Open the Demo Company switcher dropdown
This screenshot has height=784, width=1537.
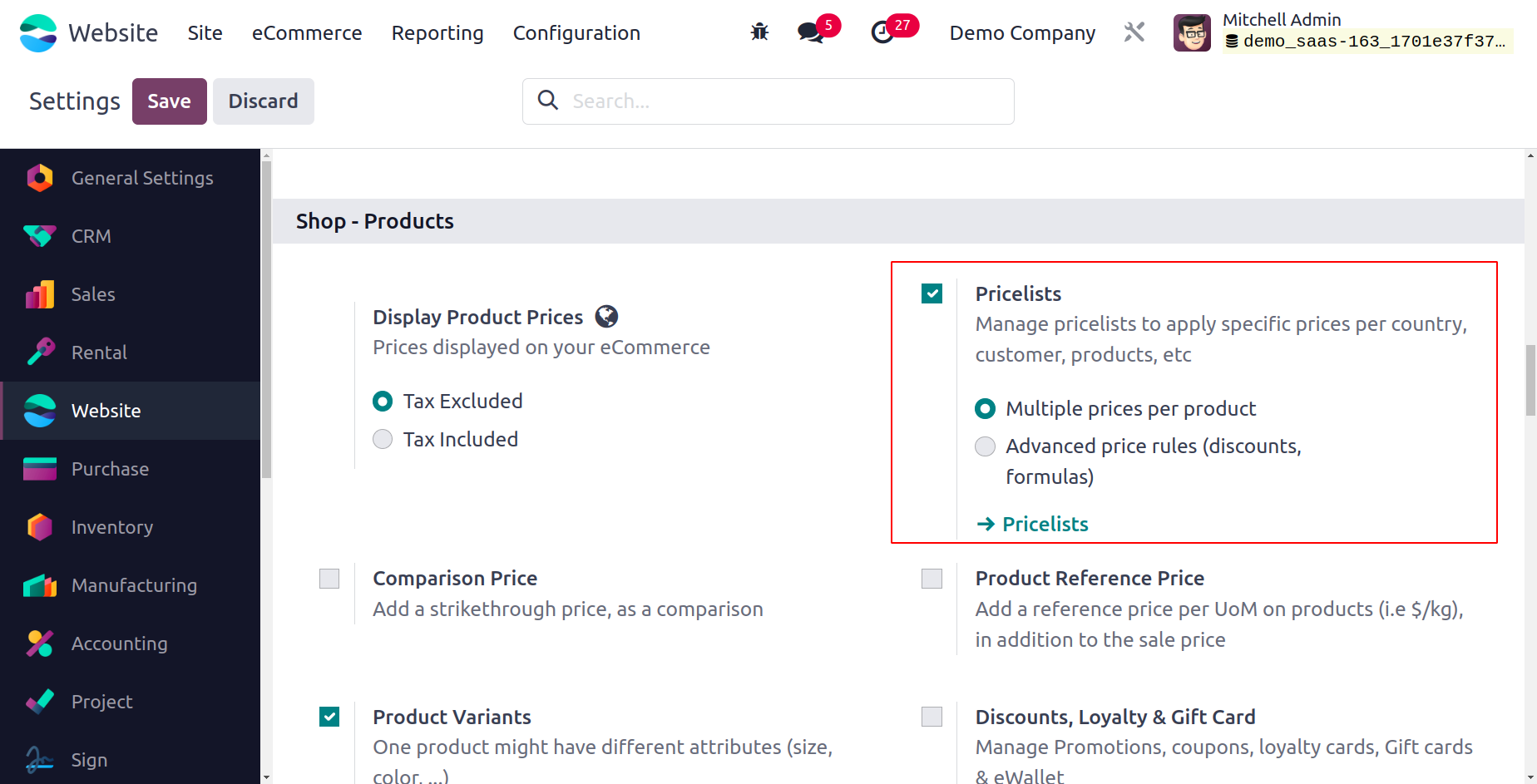[x=1022, y=33]
